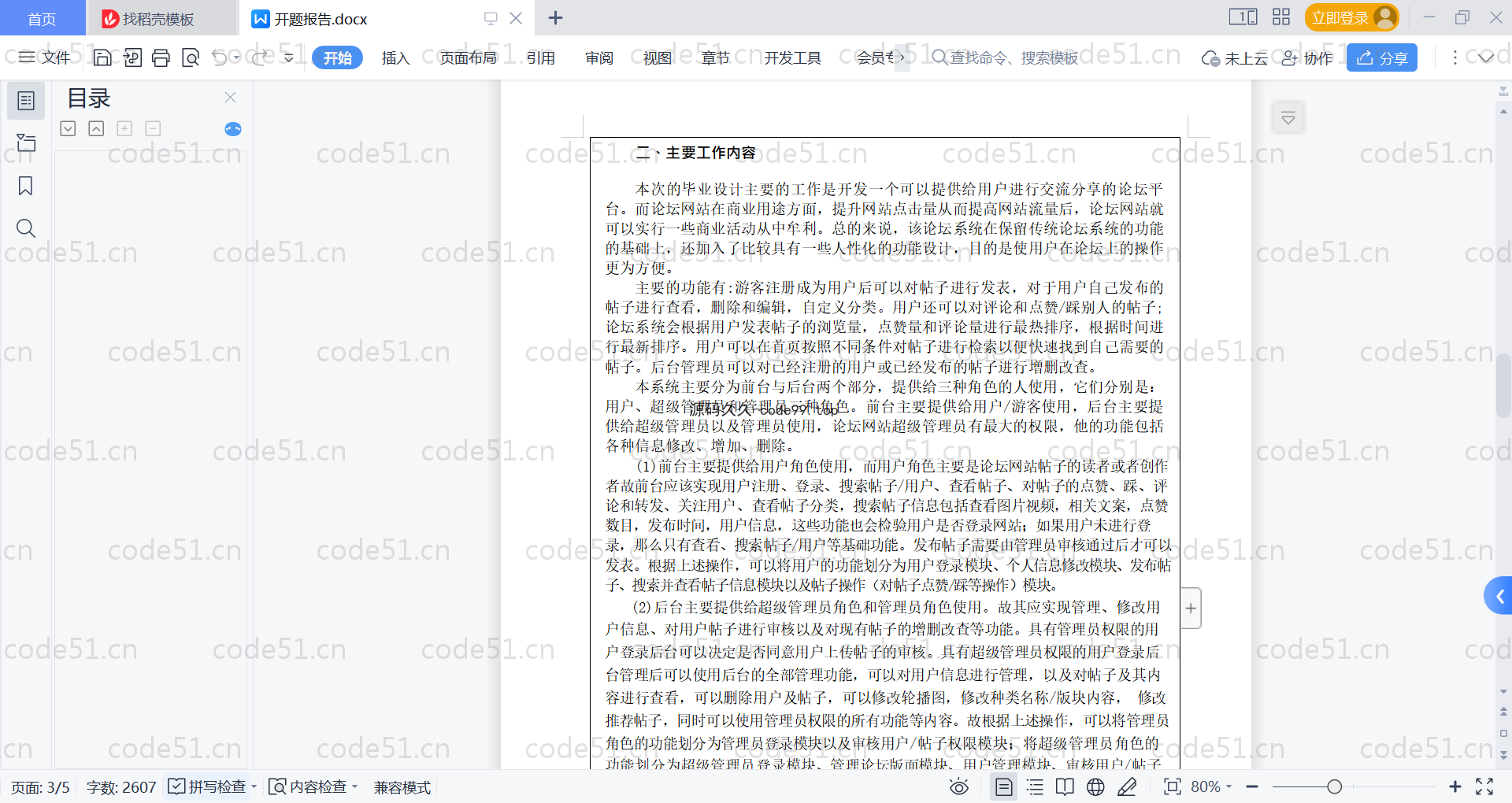Switch to the 插入 tab
The height and width of the screenshot is (803, 1512).
point(395,57)
